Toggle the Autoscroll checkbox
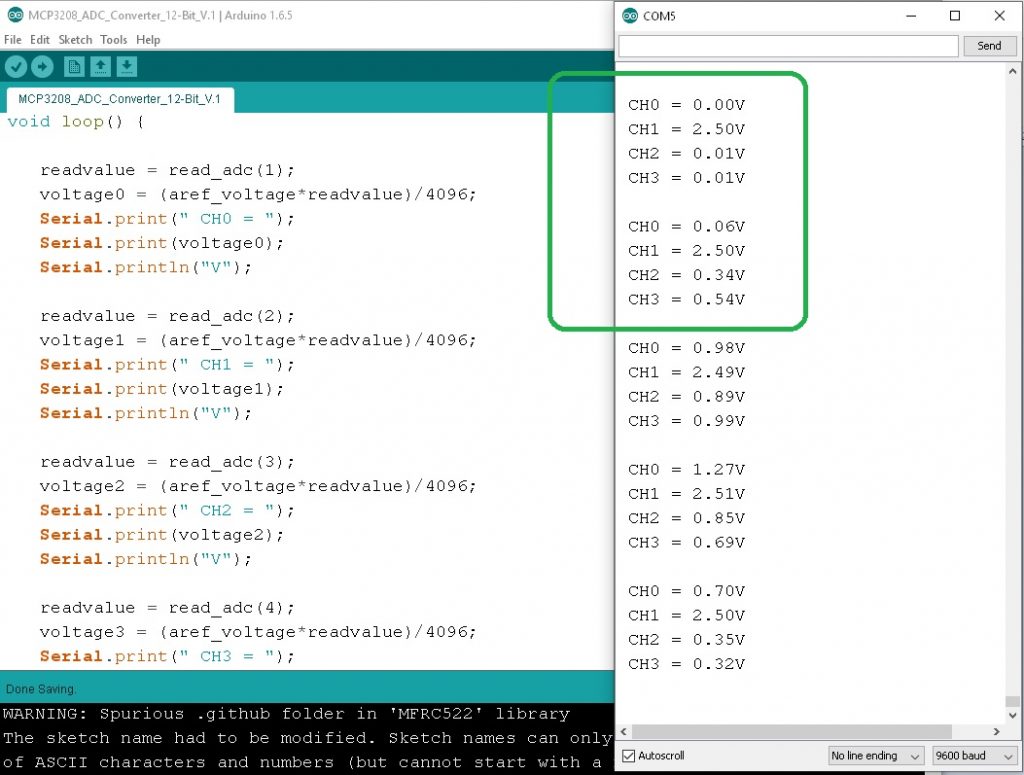This screenshot has height=775, width=1024. click(x=629, y=755)
